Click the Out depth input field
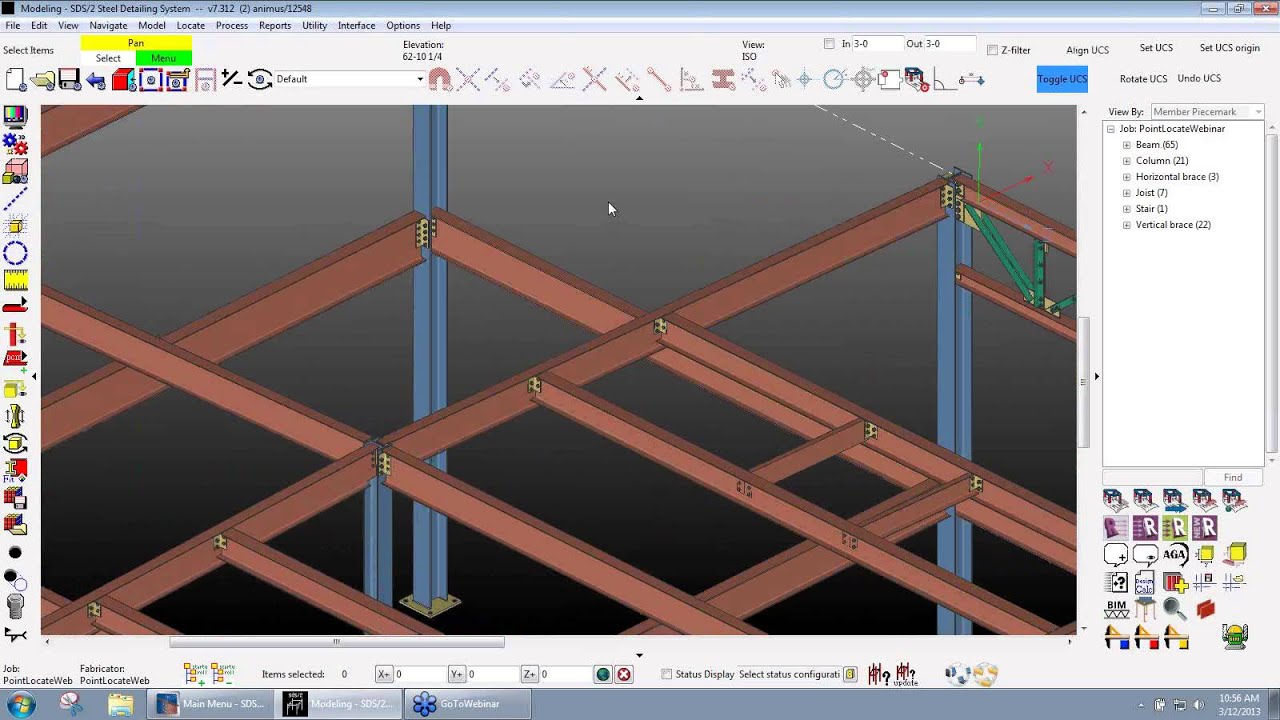This screenshot has height=720, width=1280. 950,44
